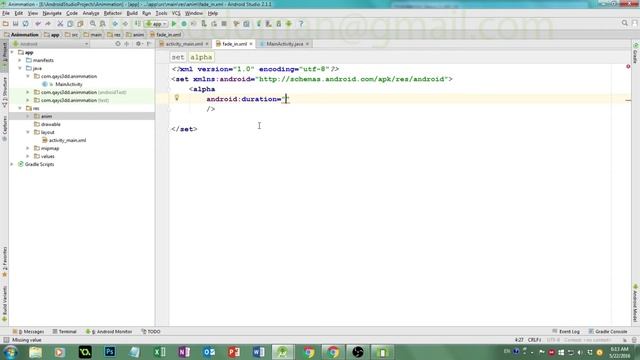Viewport: 640px width, 360px height.
Task: Click the green Android SDK download icon
Action: (x=289, y=24)
